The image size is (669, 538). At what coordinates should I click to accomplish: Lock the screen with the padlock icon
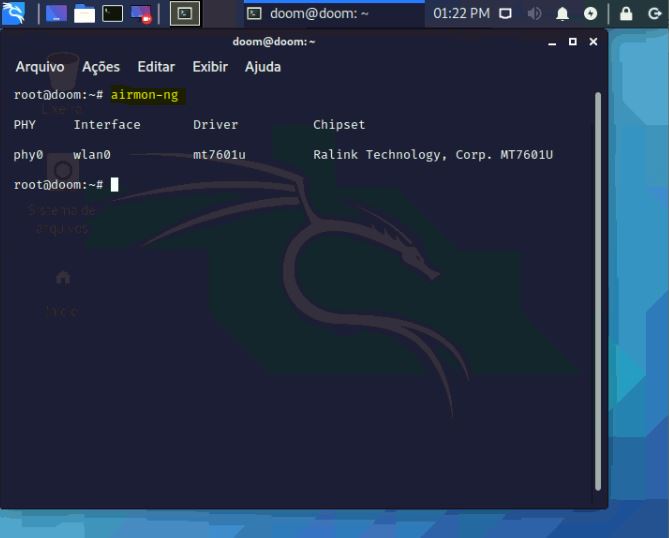[626, 13]
